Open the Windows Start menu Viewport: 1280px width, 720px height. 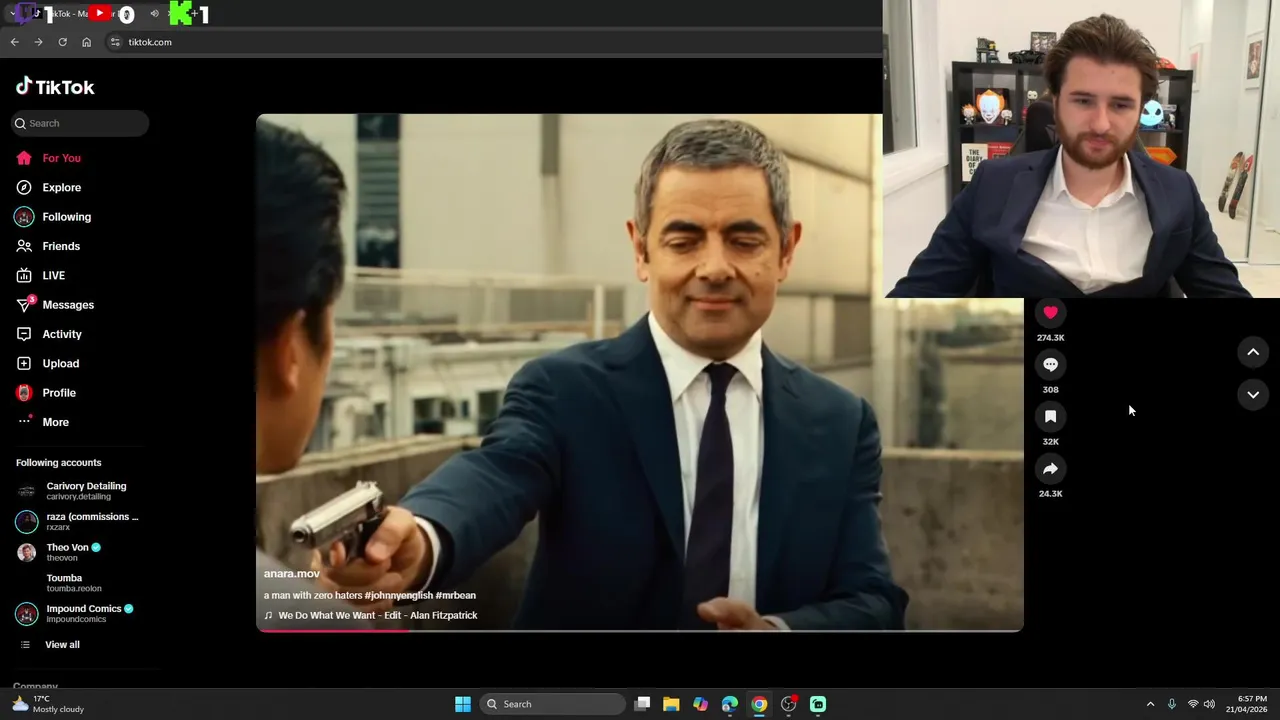(463, 704)
